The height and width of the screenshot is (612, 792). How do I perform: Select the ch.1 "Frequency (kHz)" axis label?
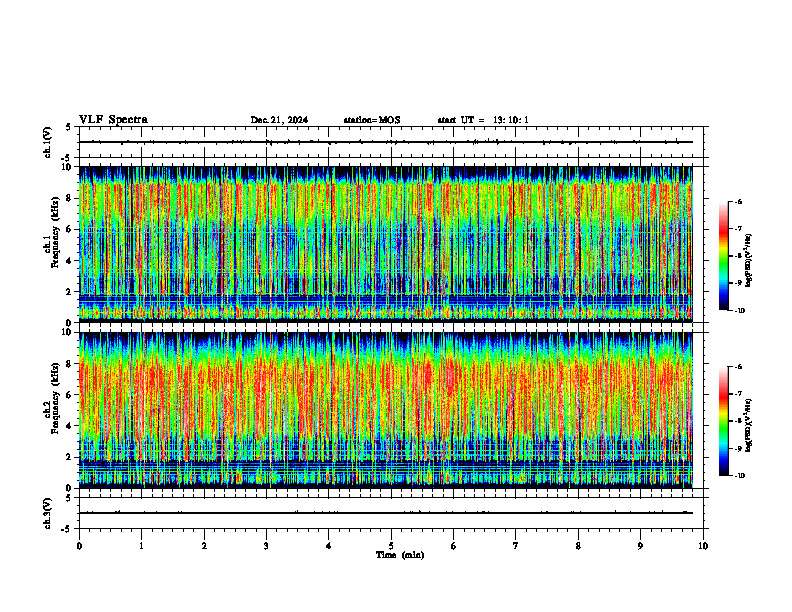(x=56, y=232)
